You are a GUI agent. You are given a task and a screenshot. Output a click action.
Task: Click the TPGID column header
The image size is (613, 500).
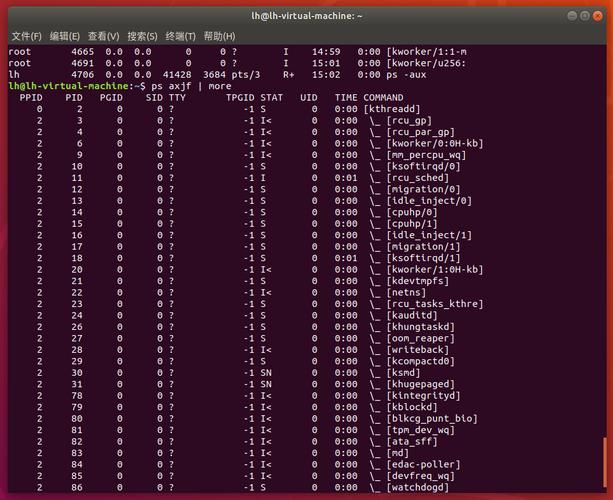click(x=240, y=98)
